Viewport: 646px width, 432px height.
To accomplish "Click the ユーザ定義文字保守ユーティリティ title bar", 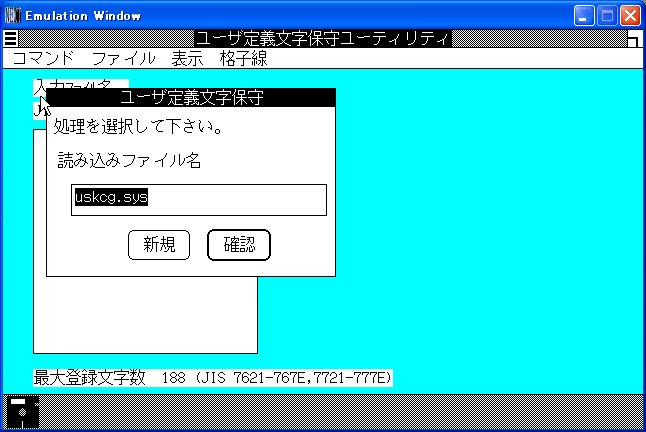I will tap(322, 39).
